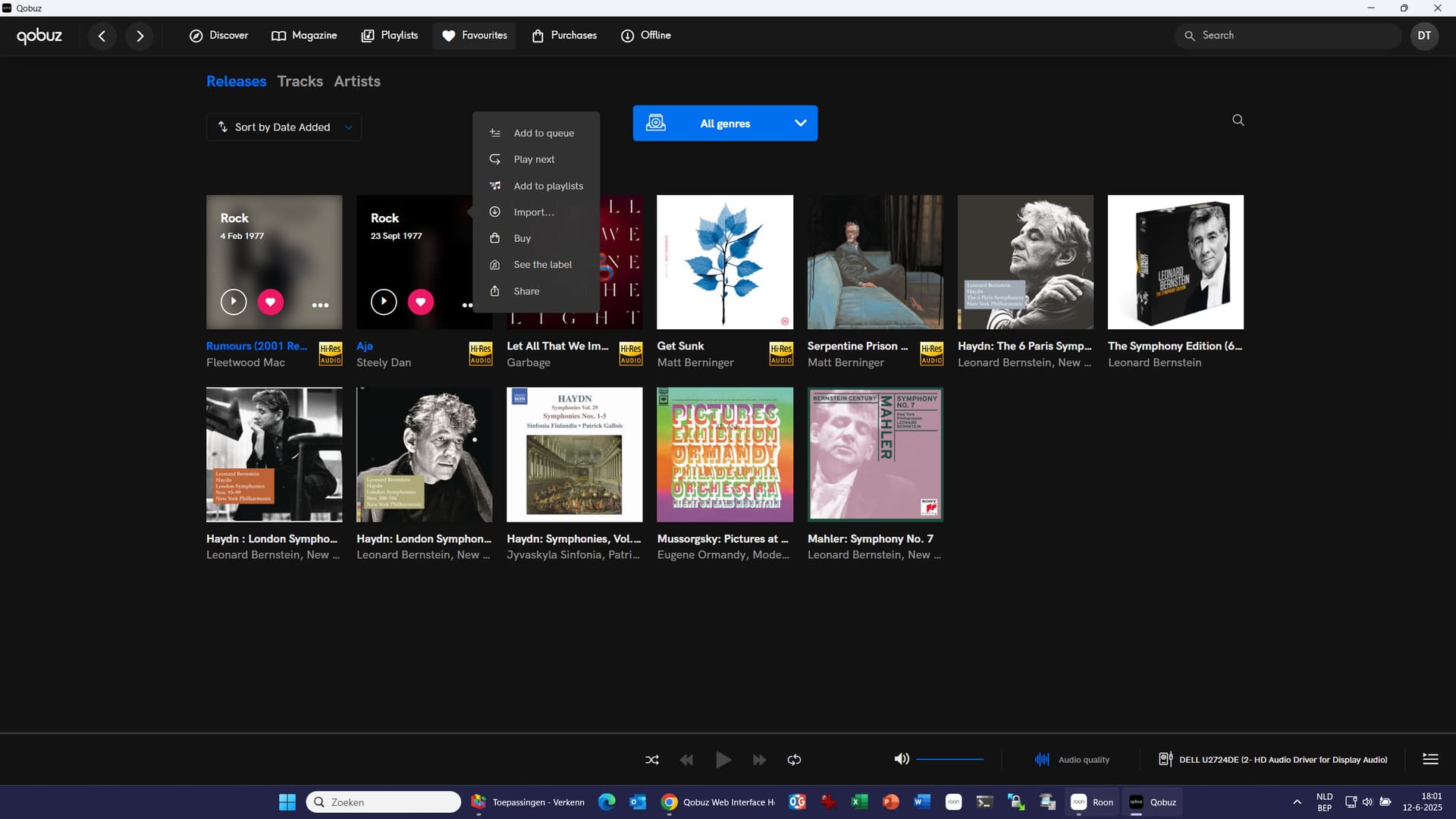This screenshot has height=819, width=1456.
Task: Play the Aja album
Action: (384, 302)
